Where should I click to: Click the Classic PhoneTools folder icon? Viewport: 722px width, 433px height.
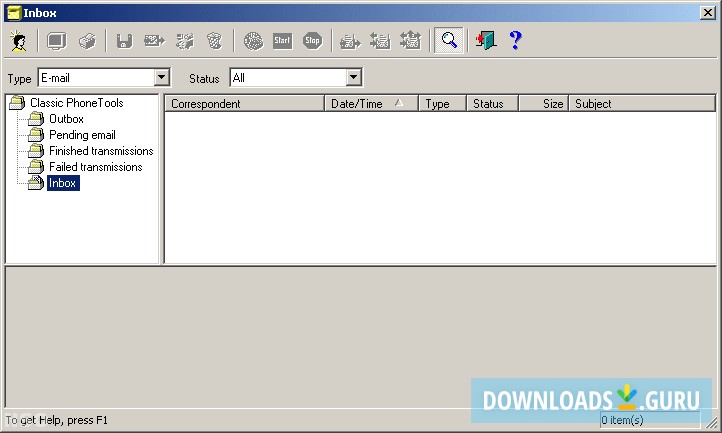[17, 103]
